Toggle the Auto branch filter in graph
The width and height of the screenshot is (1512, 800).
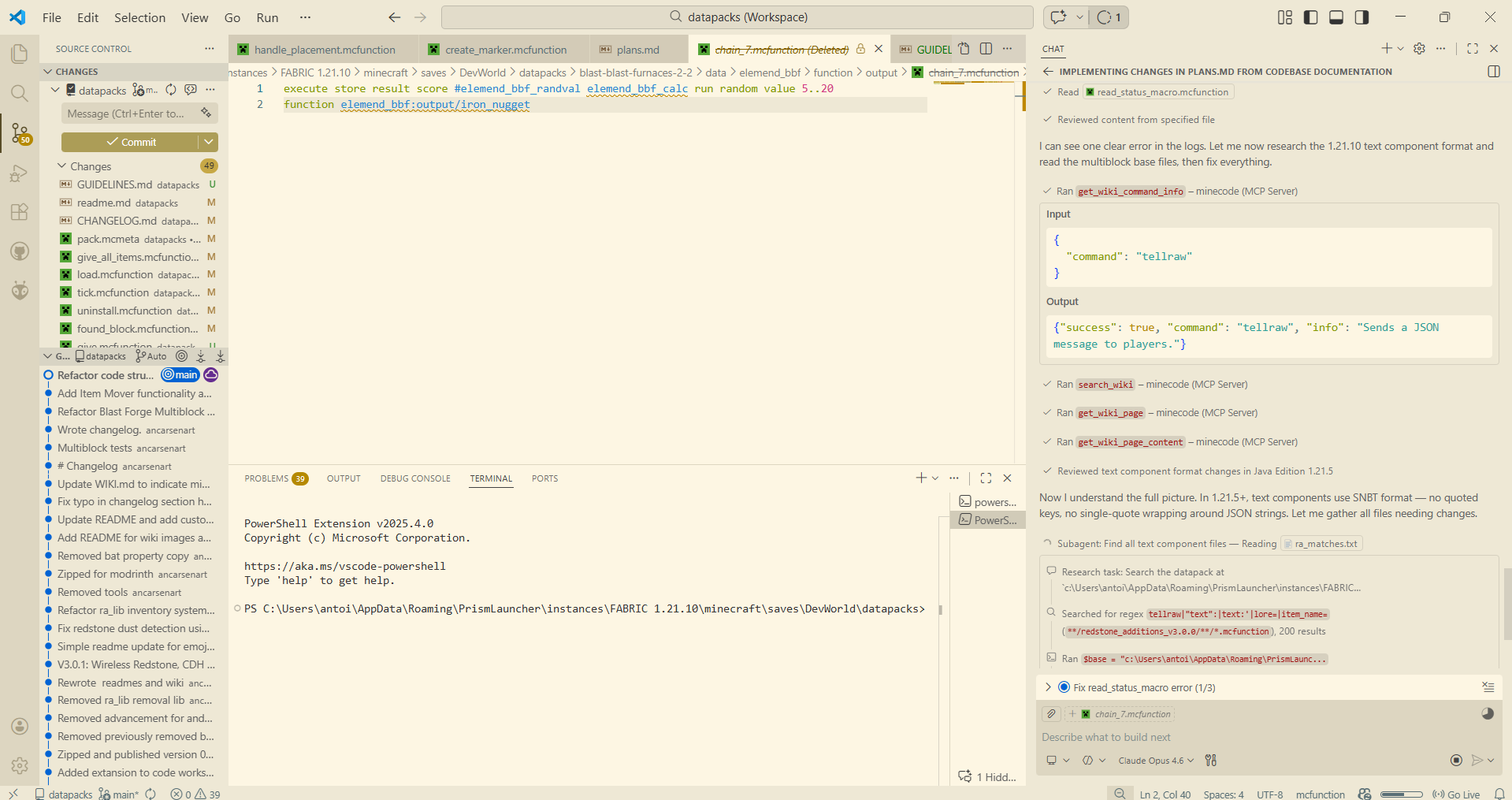(151, 356)
